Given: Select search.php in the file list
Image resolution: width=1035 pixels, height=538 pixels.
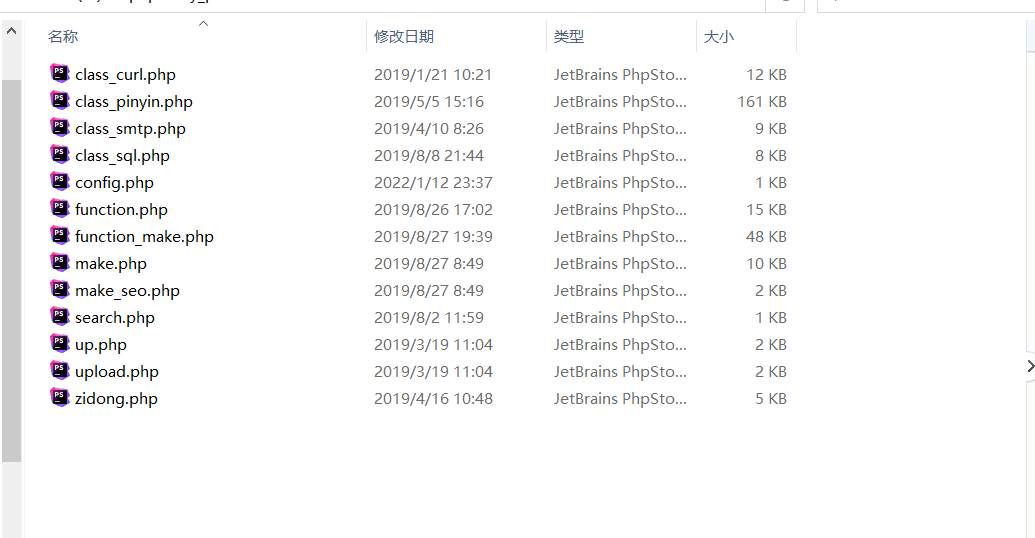Looking at the screenshot, I should (114, 317).
